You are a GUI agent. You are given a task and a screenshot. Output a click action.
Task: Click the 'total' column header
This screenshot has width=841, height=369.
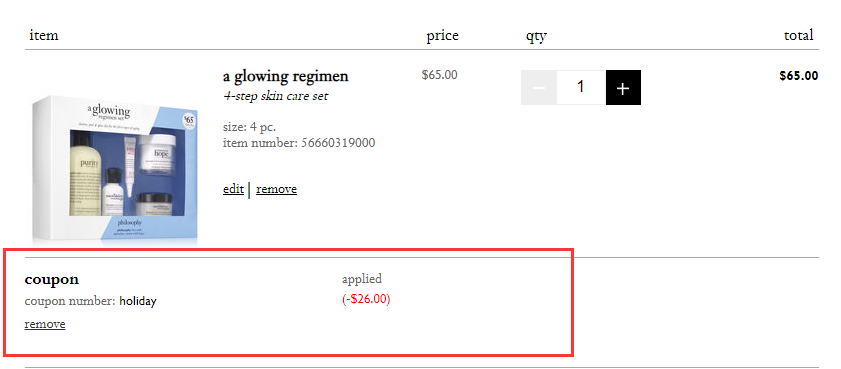799,35
